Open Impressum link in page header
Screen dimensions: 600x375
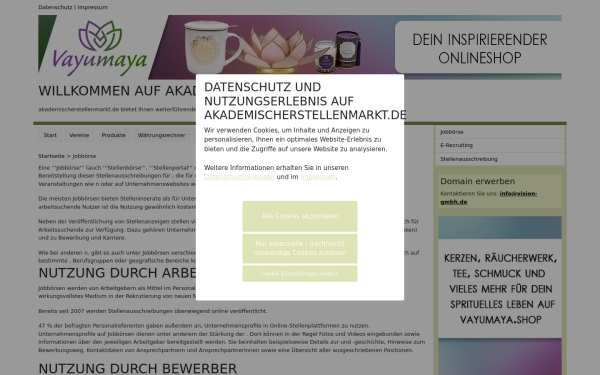[93, 7]
